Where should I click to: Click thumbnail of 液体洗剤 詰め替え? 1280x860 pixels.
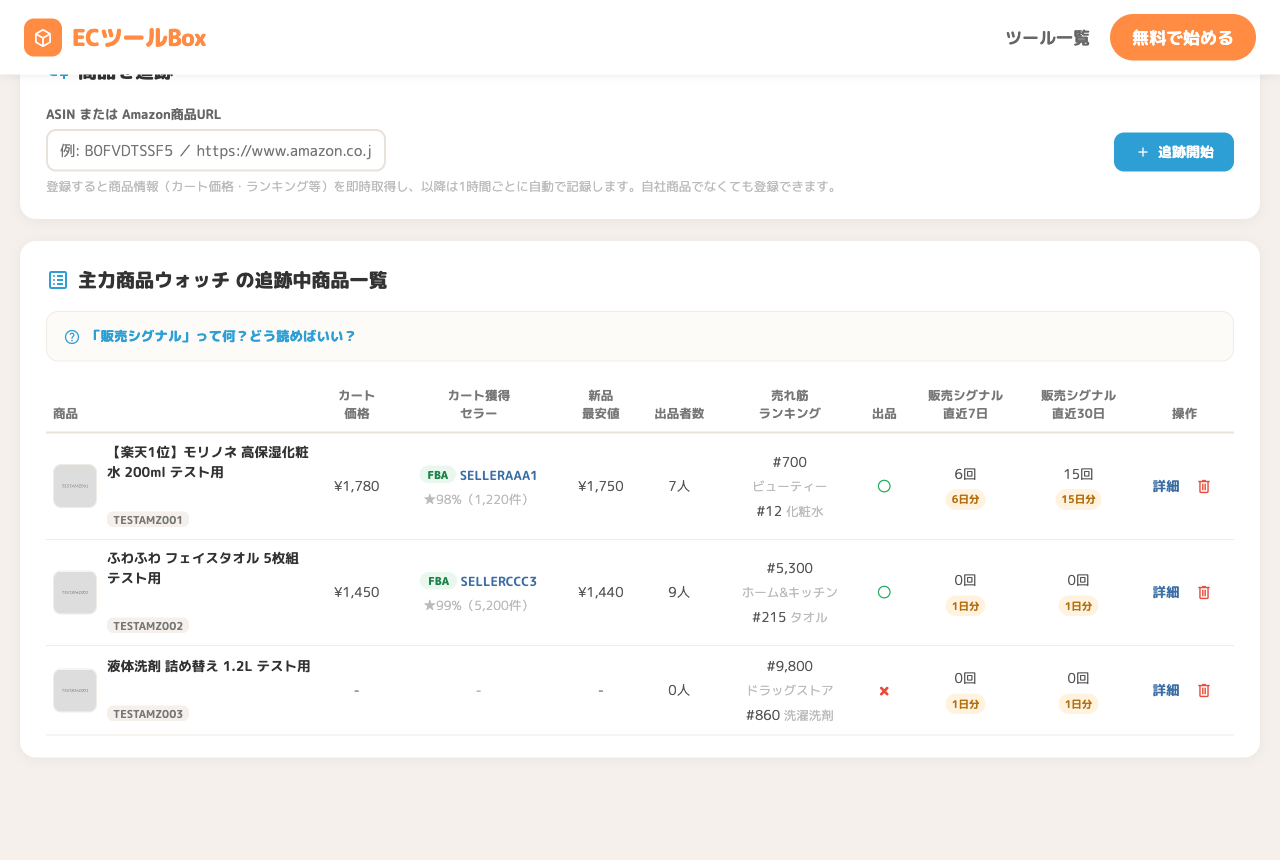click(75, 690)
